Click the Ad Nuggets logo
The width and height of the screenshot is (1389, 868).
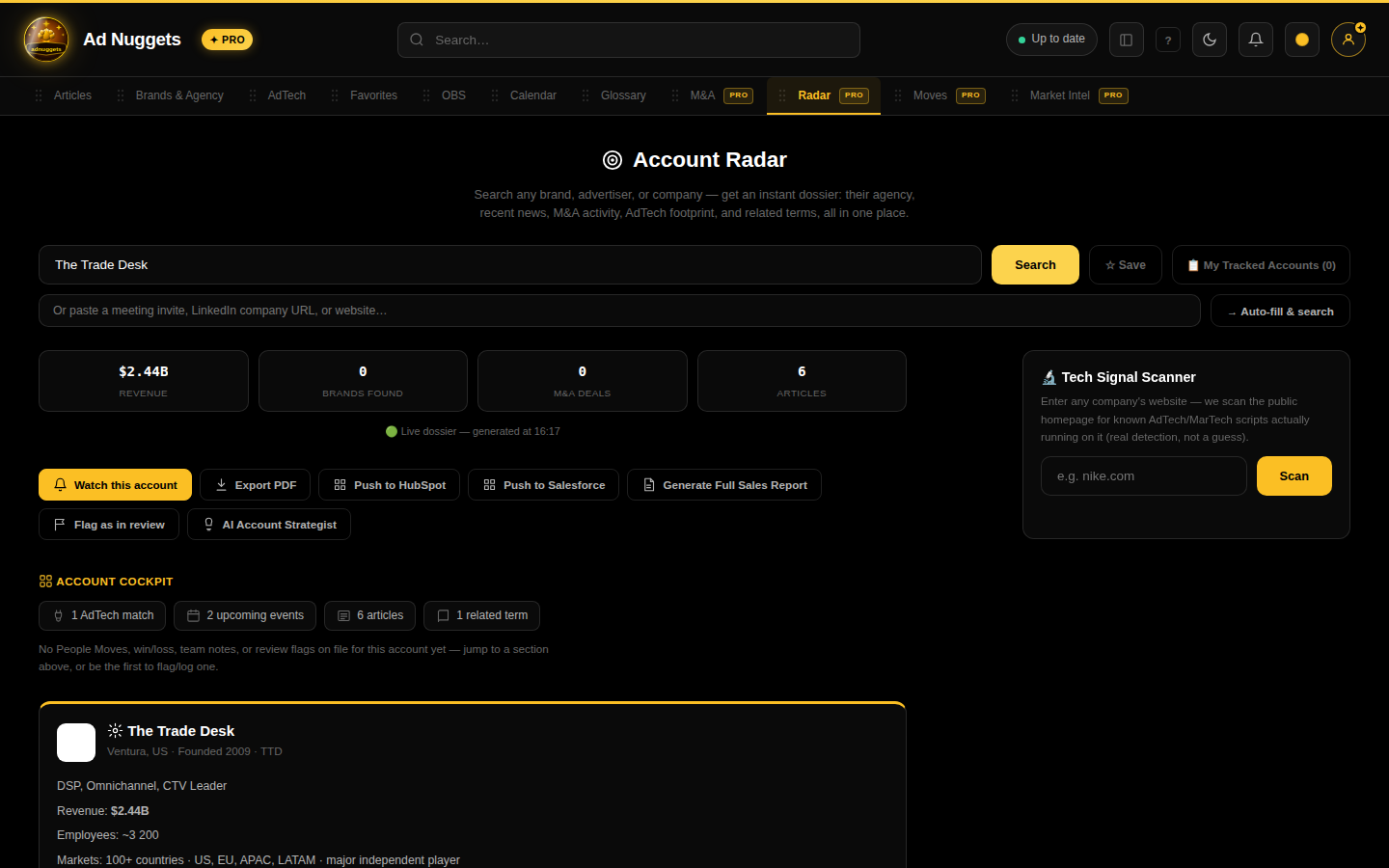click(46, 40)
